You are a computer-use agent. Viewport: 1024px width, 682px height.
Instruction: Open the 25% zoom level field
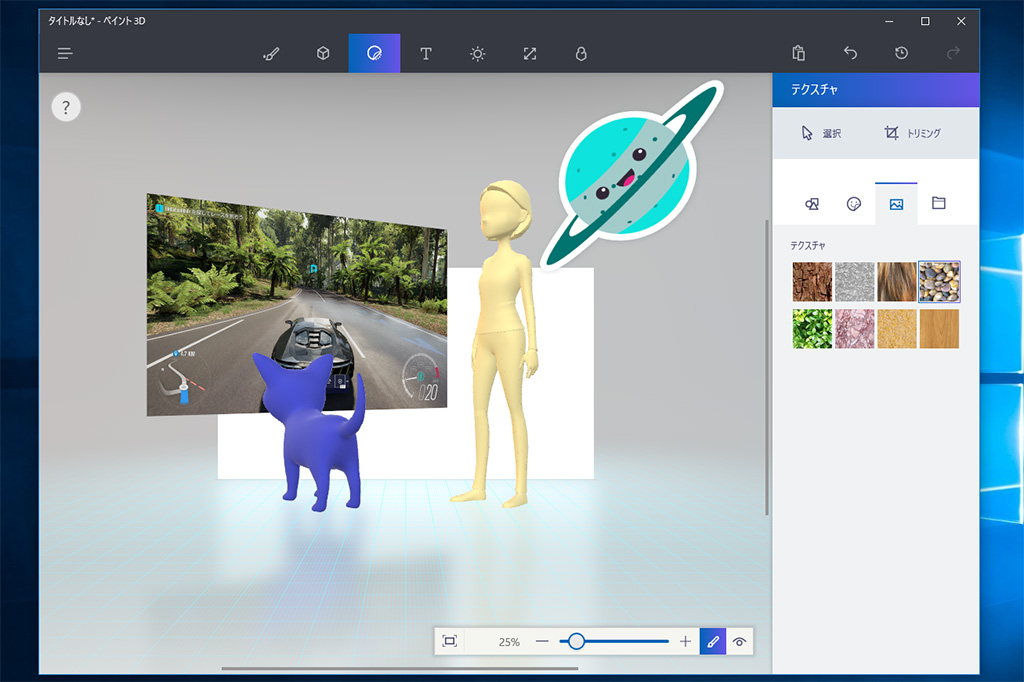tap(509, 641)
